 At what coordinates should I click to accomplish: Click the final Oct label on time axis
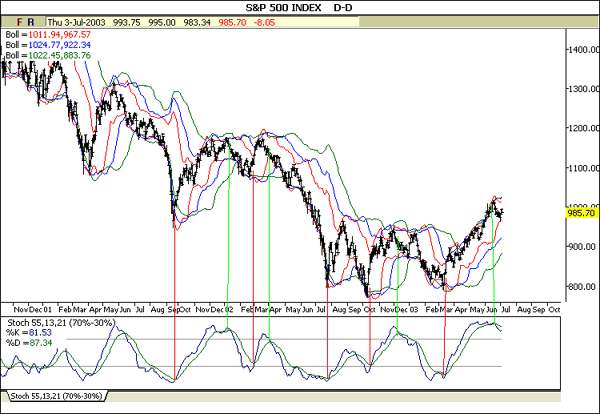554,309
